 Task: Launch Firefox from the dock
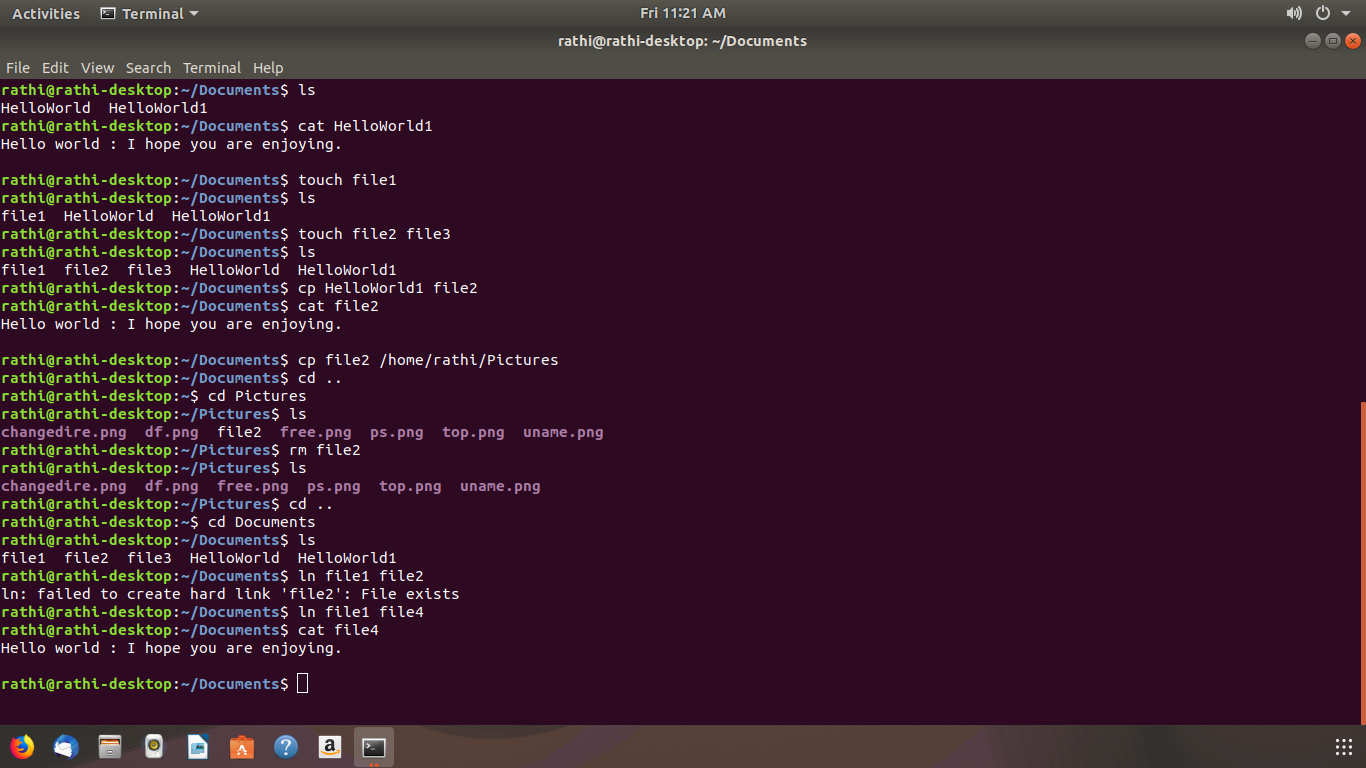(x=22, y=747)
